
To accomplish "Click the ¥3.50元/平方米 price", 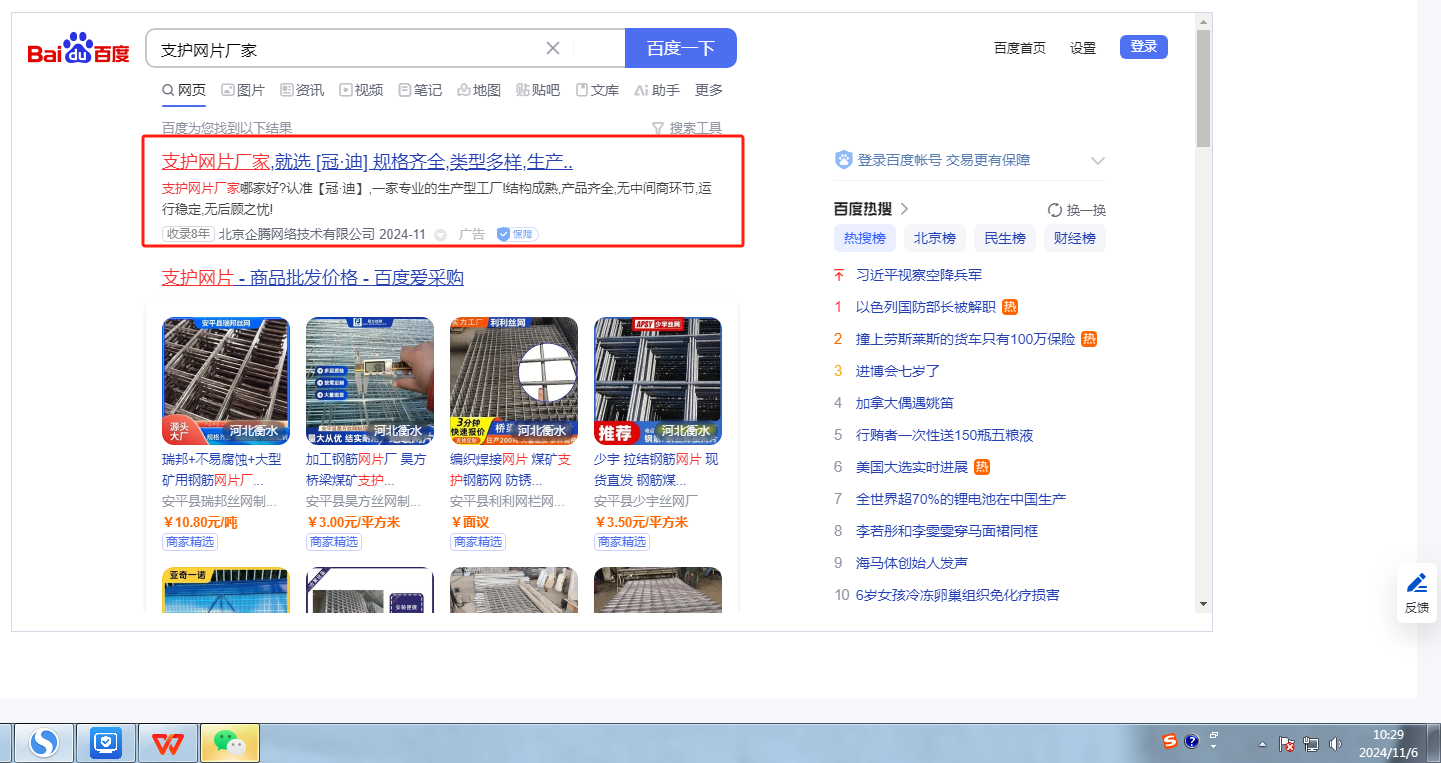I will pos(641,522).
